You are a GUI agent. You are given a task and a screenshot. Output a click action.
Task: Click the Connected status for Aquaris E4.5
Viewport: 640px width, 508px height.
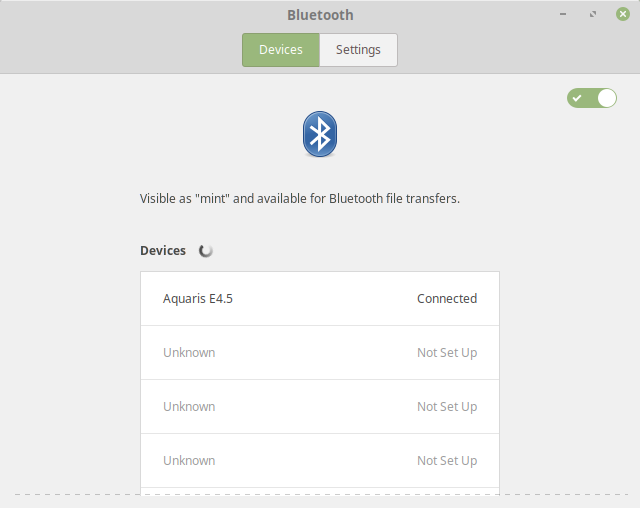pos(447,299)
